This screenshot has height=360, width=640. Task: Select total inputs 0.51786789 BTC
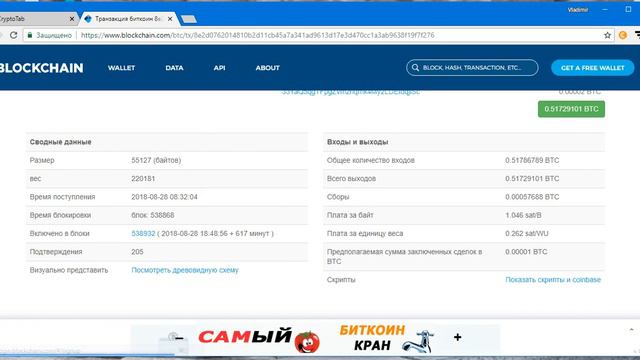point(532,160)
